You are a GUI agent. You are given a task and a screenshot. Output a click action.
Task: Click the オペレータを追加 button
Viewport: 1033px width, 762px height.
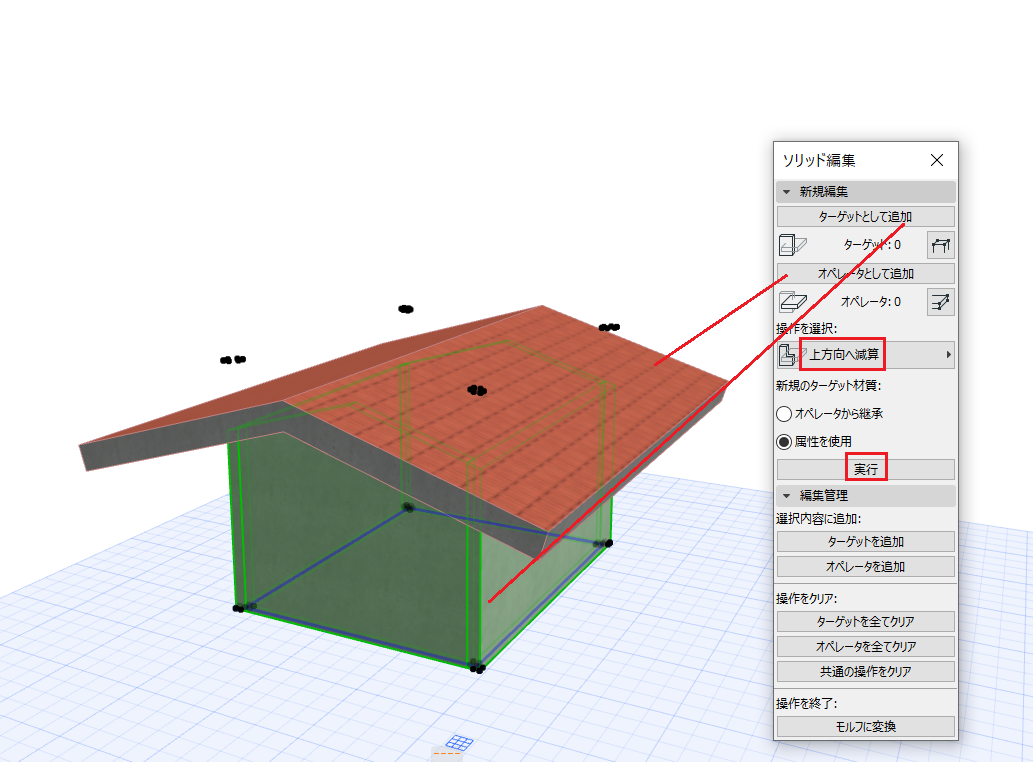pyautogui.click(x=866, y=566)
